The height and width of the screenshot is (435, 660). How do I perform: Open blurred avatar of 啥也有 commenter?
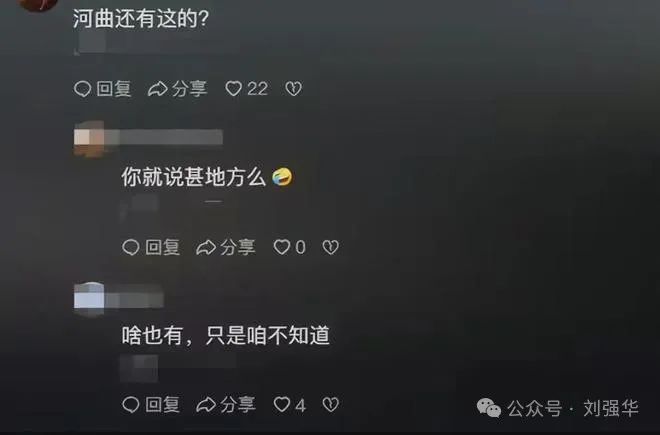89,299
